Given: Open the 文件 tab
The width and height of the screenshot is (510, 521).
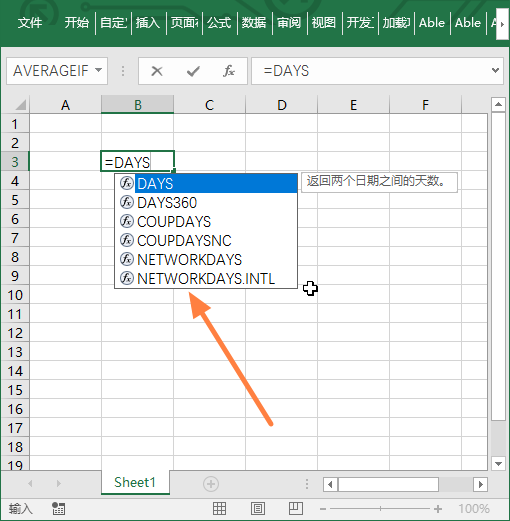Looking at the screenshot, I should click(x=30, y=23).
